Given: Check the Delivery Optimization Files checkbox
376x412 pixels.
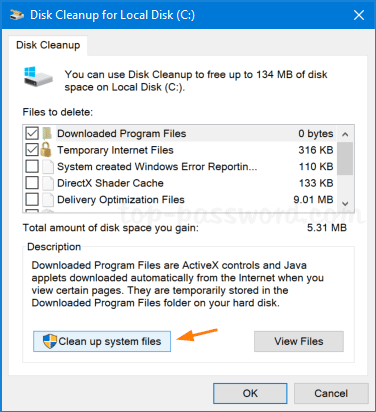Looking at the screenshot, I should click(x=32, y=199).
